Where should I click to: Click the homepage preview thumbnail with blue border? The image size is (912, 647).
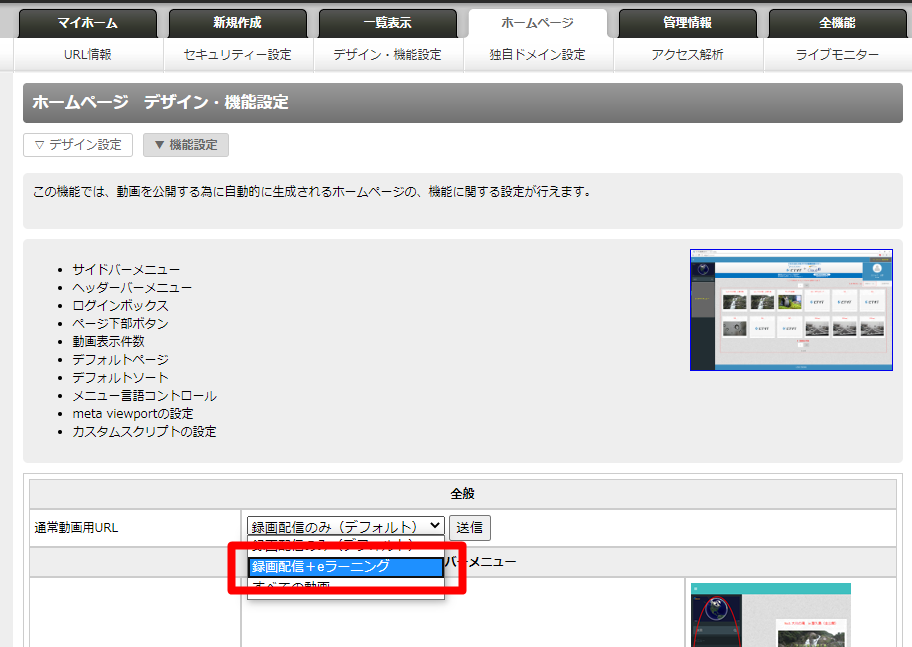(790, 310)
